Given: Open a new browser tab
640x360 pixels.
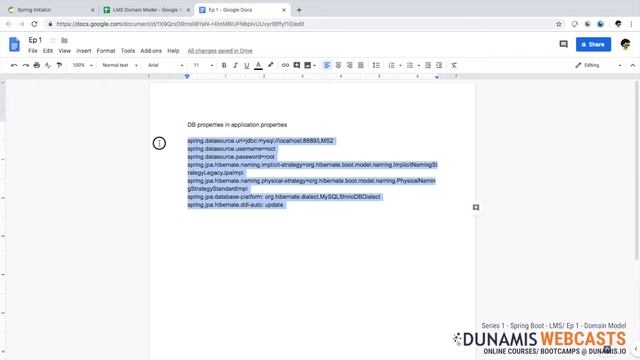Looking at the screenshot, I should coord(299,10).
